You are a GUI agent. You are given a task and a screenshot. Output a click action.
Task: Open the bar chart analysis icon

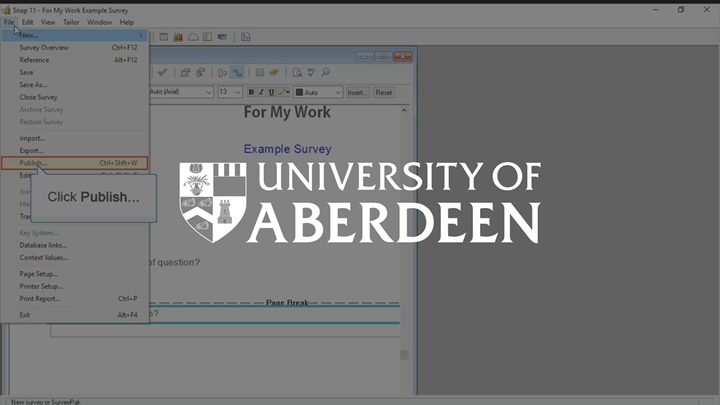pos(178,37)
